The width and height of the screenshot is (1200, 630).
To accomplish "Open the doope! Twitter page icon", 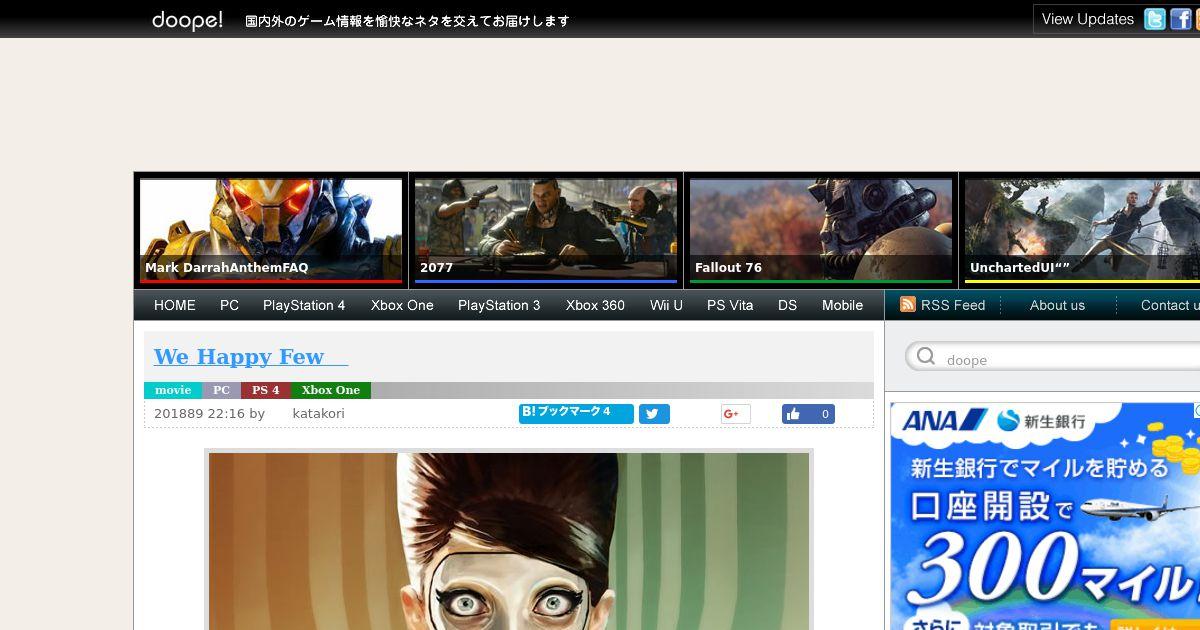I will click(1155, 19).
